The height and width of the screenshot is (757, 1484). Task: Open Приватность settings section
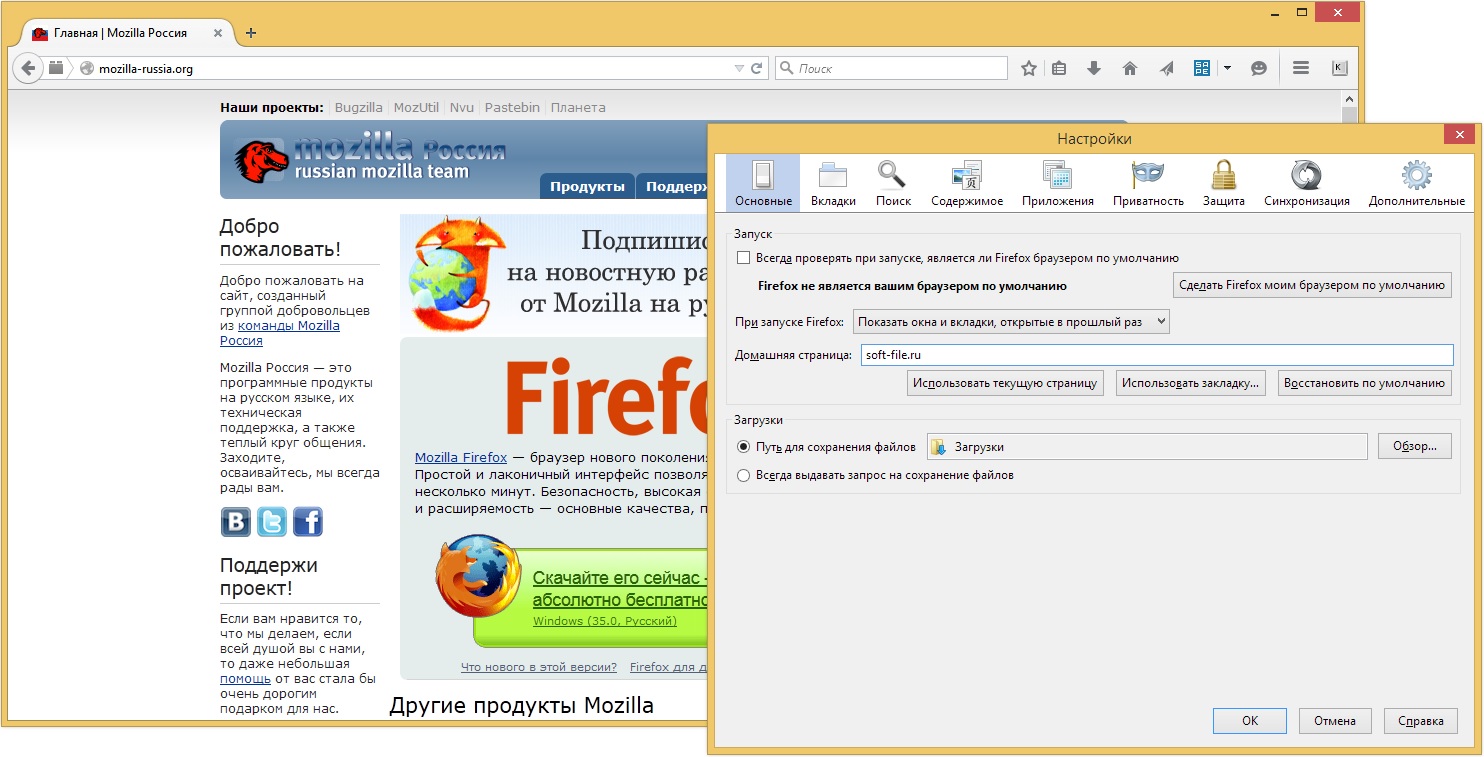pyautogui.click(x=1148, y=183)
